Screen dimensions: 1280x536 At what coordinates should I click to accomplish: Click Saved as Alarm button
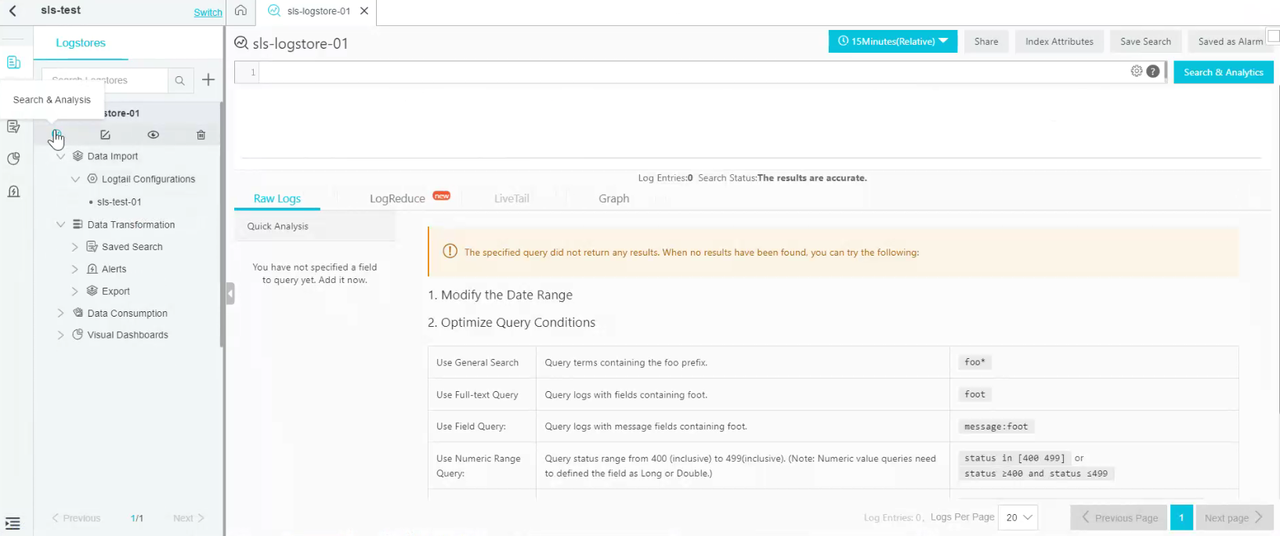coord(1230,41)
